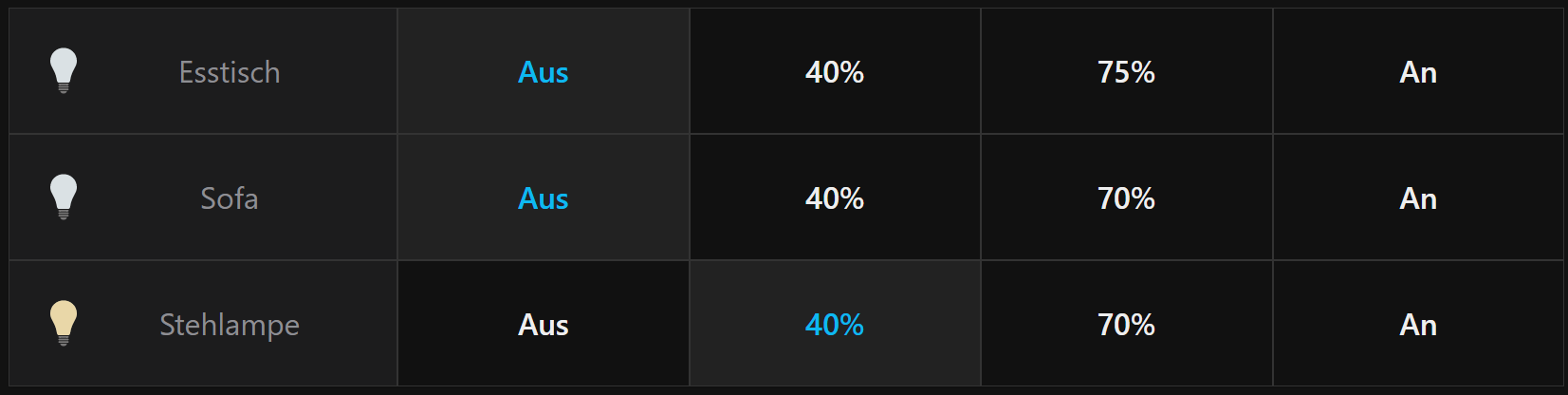Turn Stehlampe off with Aus
Image resolution: width=1568 pixels, height=395 pixels.
click(543, 325)
